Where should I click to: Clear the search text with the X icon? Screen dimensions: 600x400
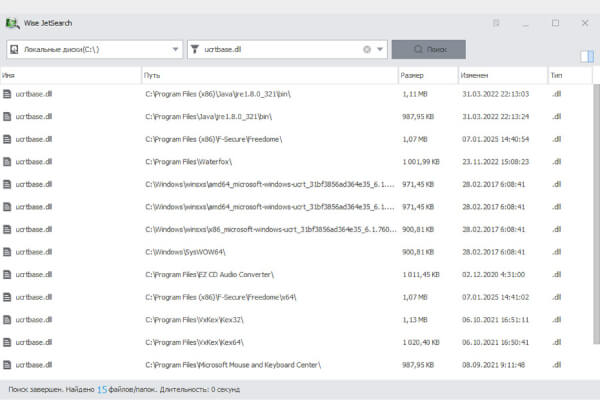(367, 49)
